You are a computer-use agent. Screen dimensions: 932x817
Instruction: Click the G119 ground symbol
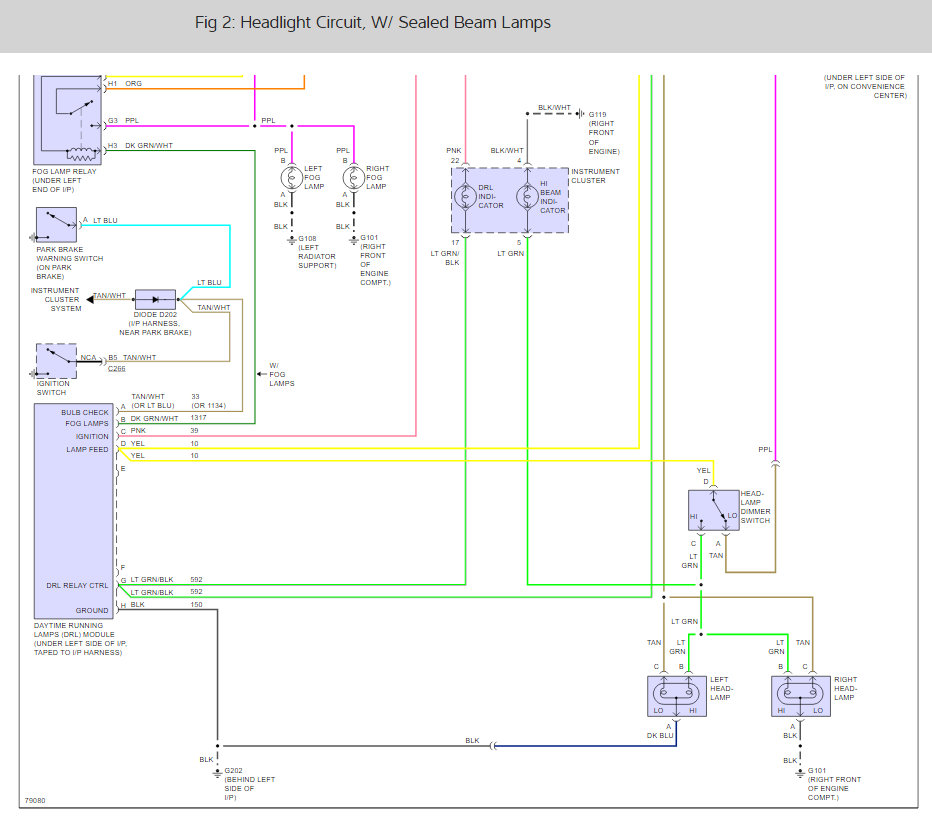click(x=580, y=113)
